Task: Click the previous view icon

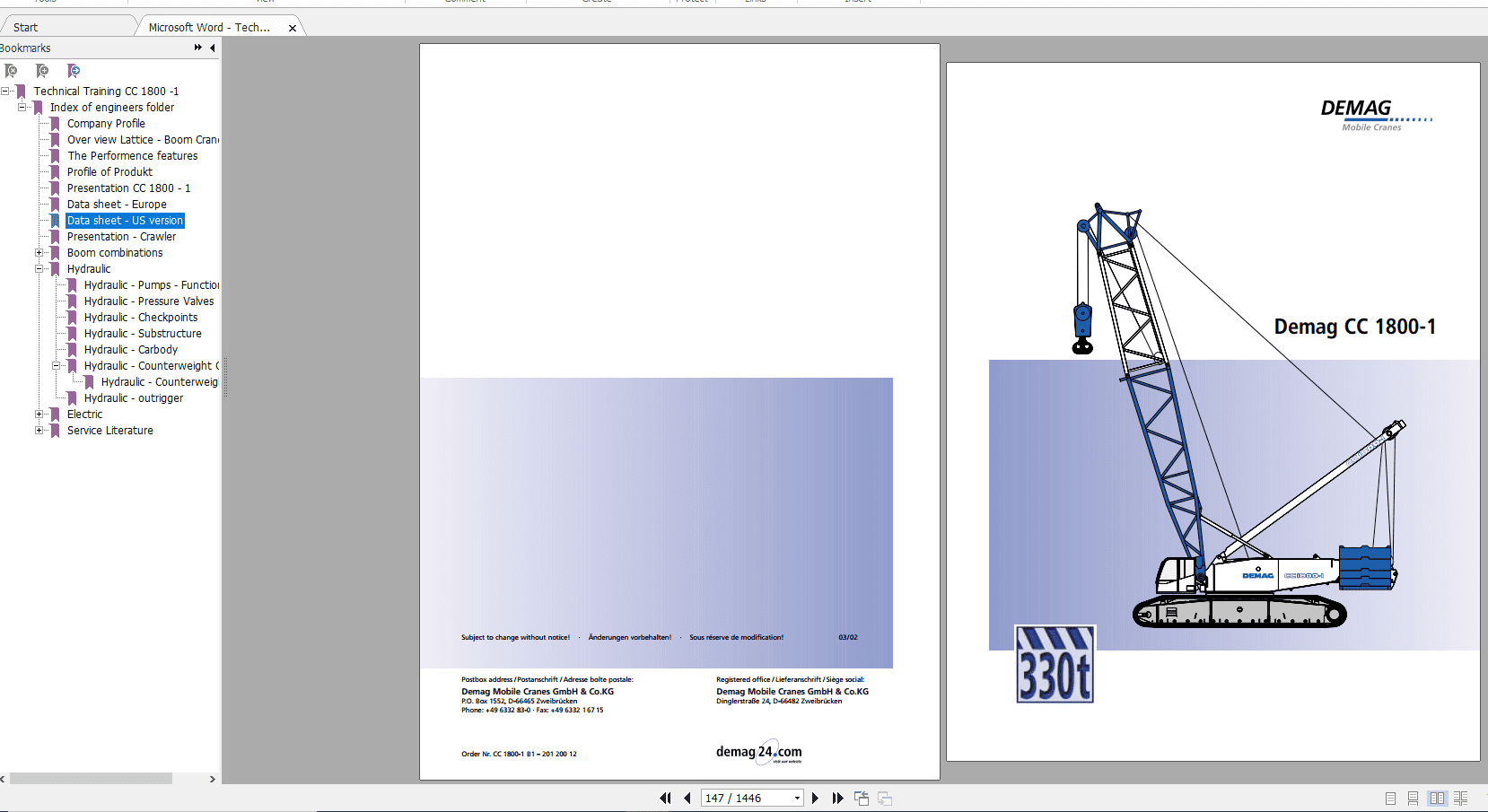Action: click(861, 797)
